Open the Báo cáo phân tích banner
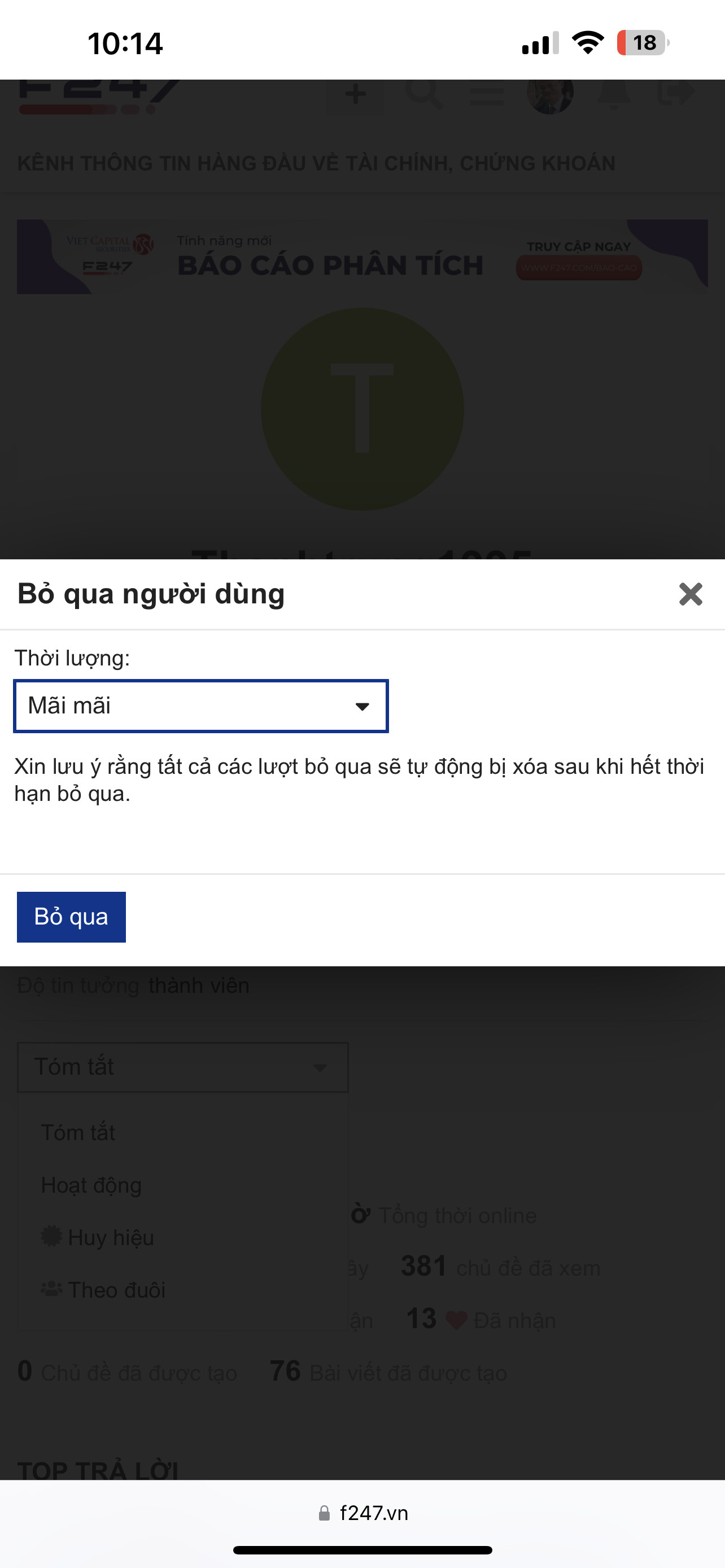 point(362,257)
